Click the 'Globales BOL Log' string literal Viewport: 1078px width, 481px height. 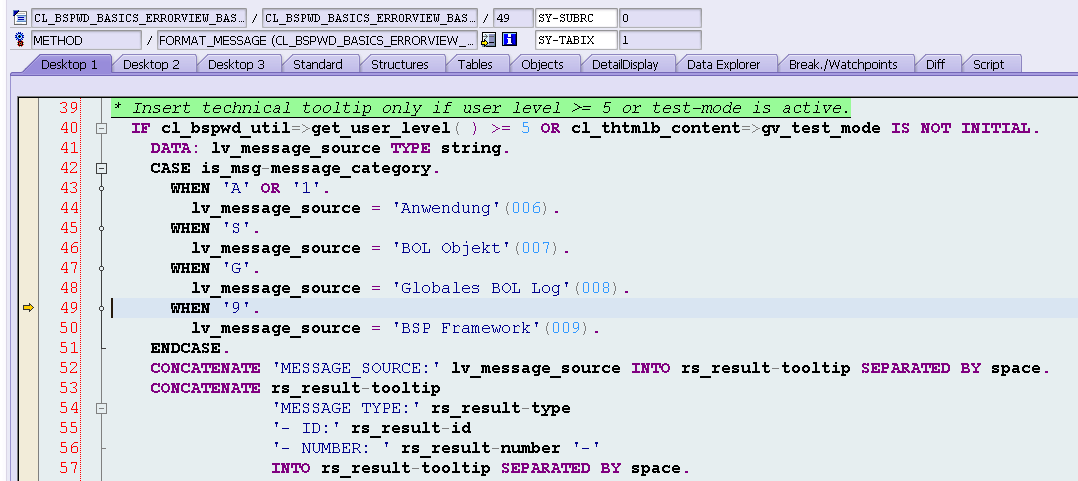tap(481, 289)
